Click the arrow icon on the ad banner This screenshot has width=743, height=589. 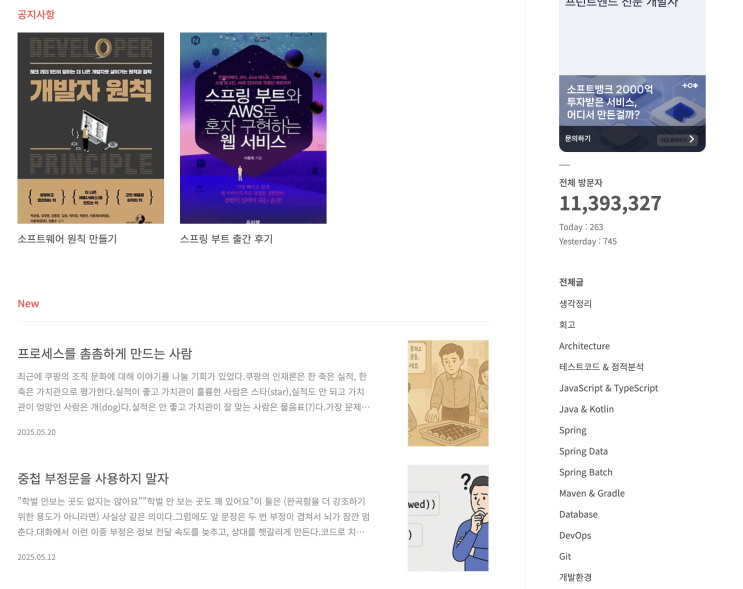click(692, 139)
